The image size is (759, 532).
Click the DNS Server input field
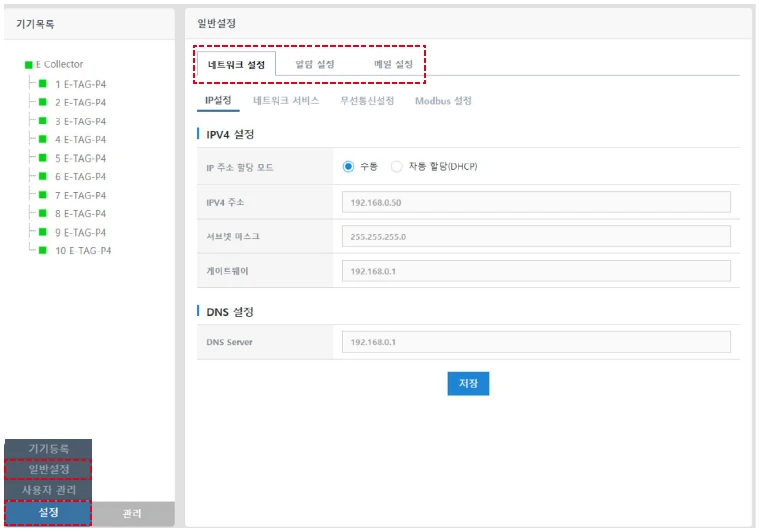click(536, 342)
